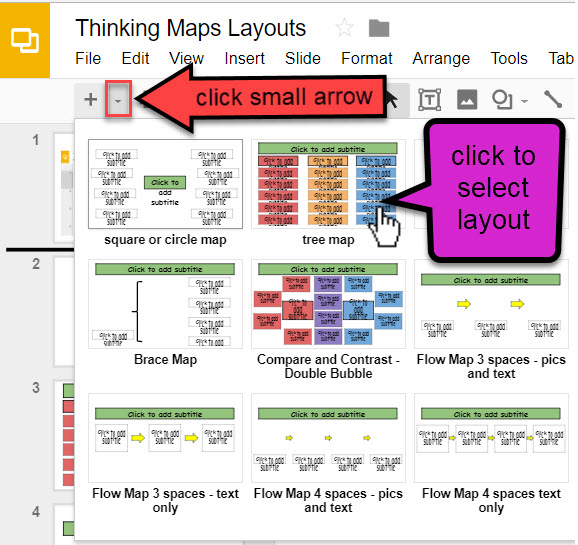
Task: Choose the Brace Map layout
Action: [x=165, y=303]
